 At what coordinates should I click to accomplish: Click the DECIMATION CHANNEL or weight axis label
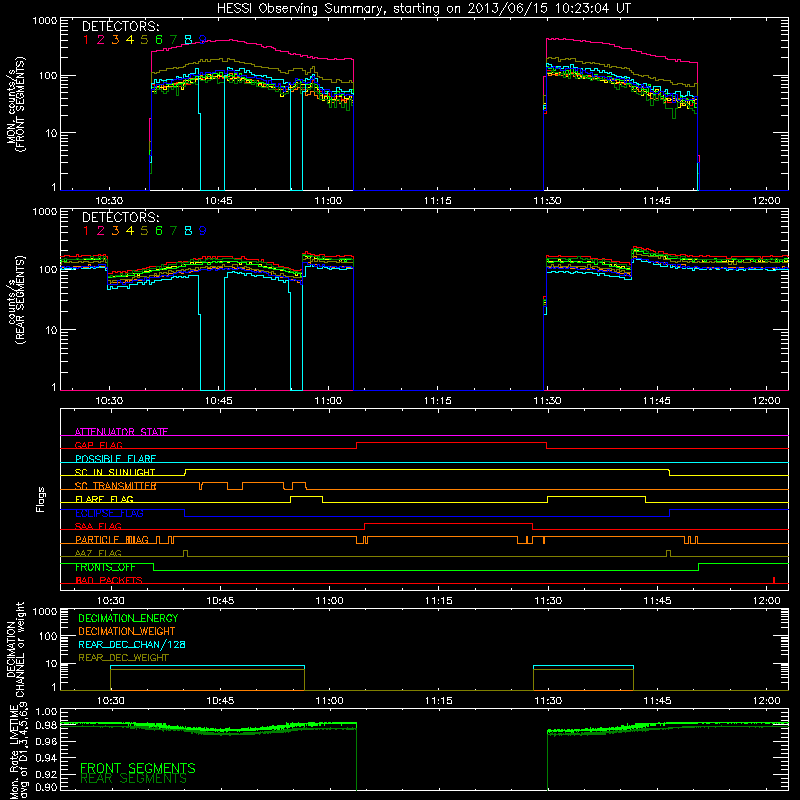(15, 649)
